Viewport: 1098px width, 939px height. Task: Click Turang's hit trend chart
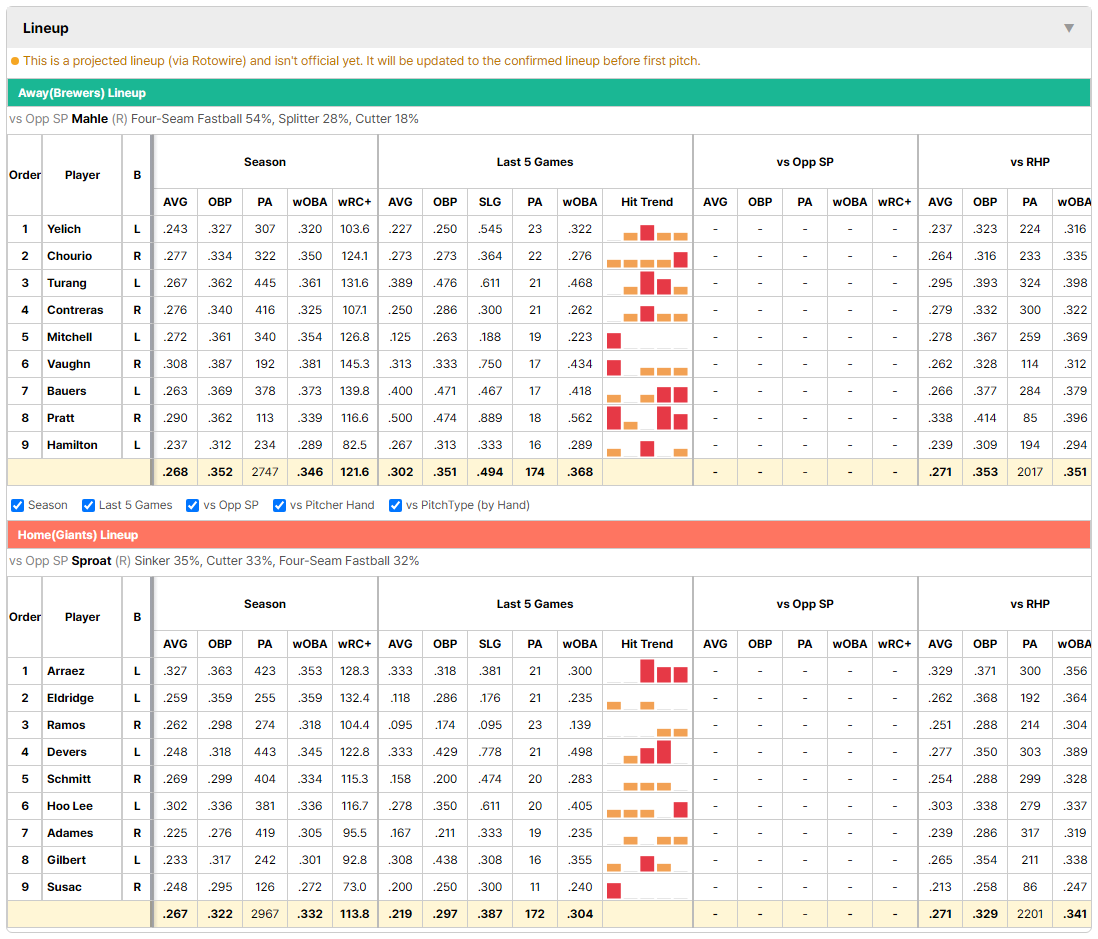click(x=647, y=283)
